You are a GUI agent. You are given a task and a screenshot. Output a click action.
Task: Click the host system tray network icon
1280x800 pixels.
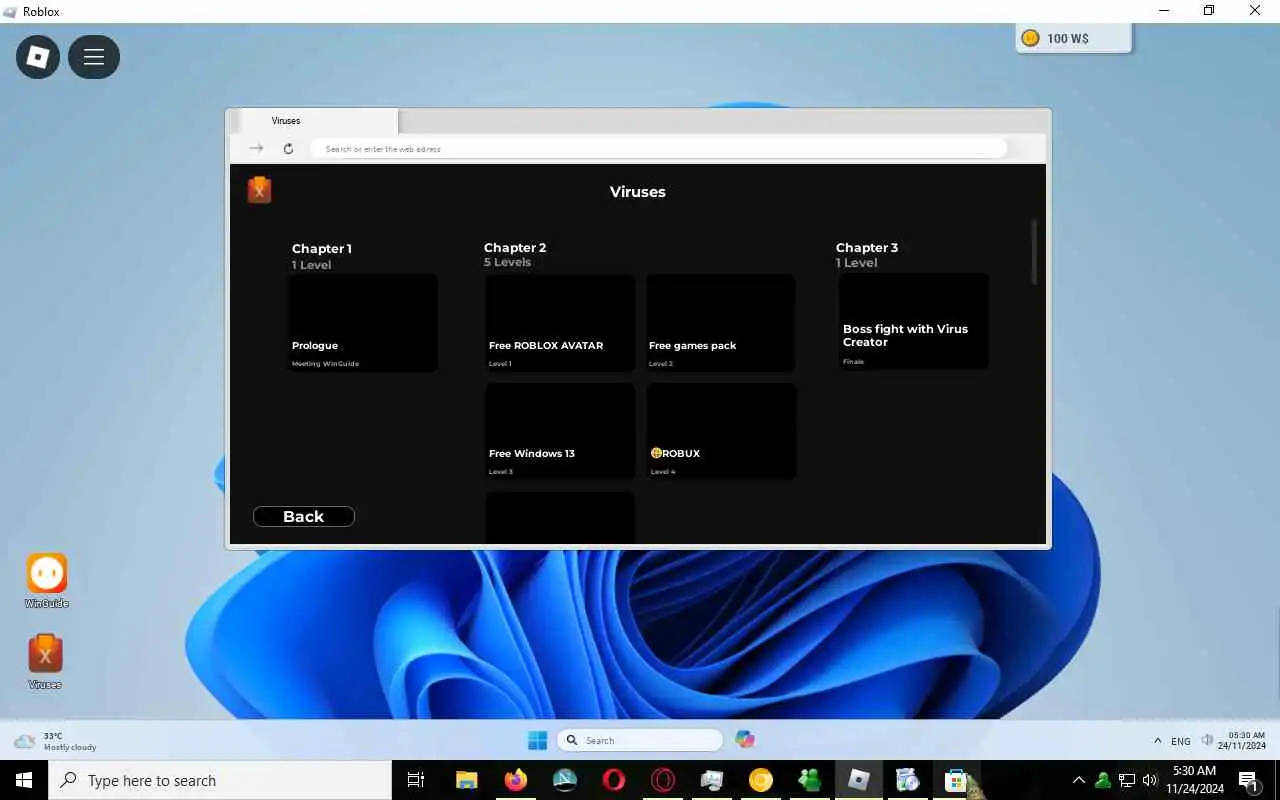[1126, 780]
